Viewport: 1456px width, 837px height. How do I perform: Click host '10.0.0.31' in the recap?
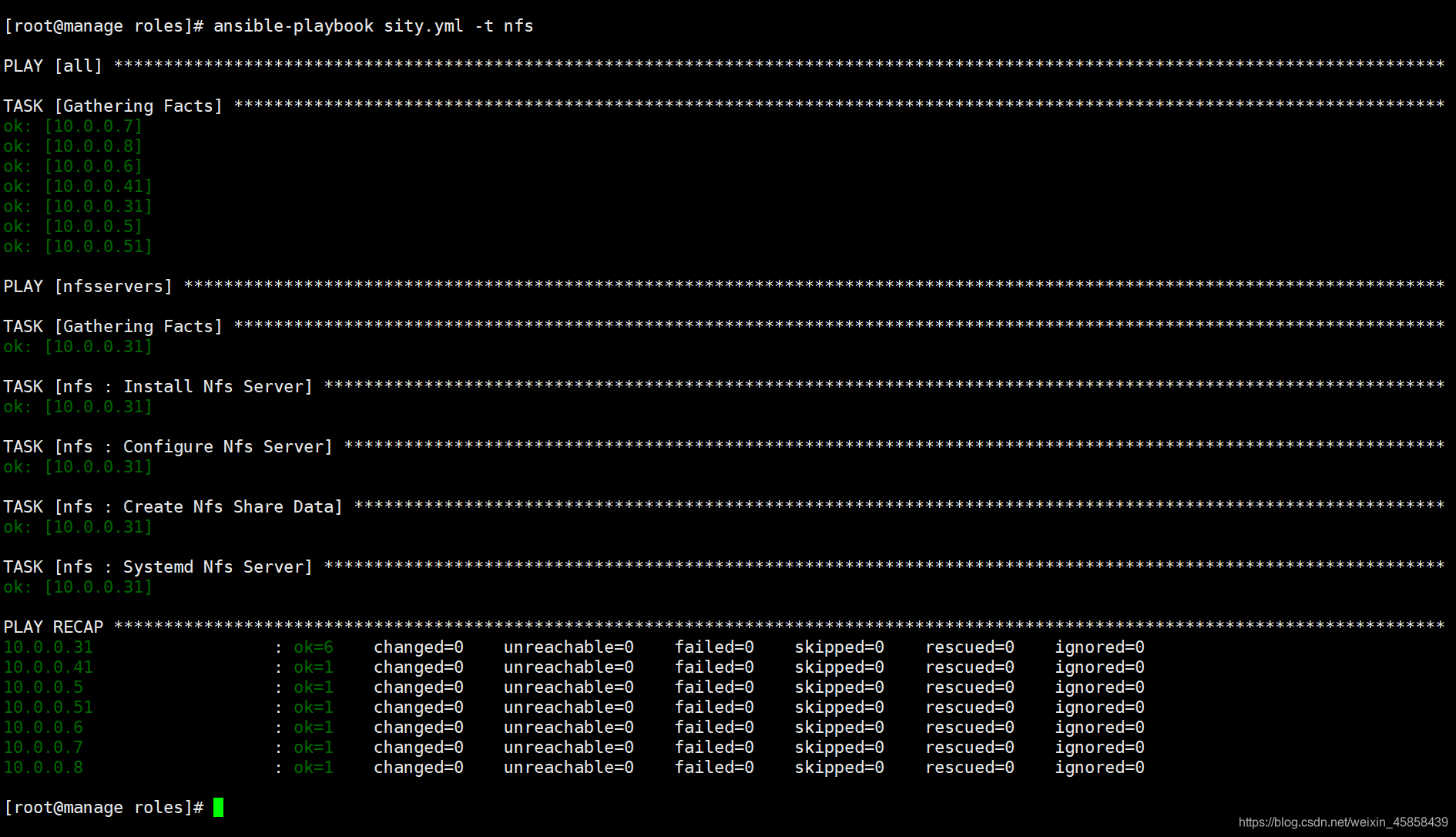click(49, 647)
